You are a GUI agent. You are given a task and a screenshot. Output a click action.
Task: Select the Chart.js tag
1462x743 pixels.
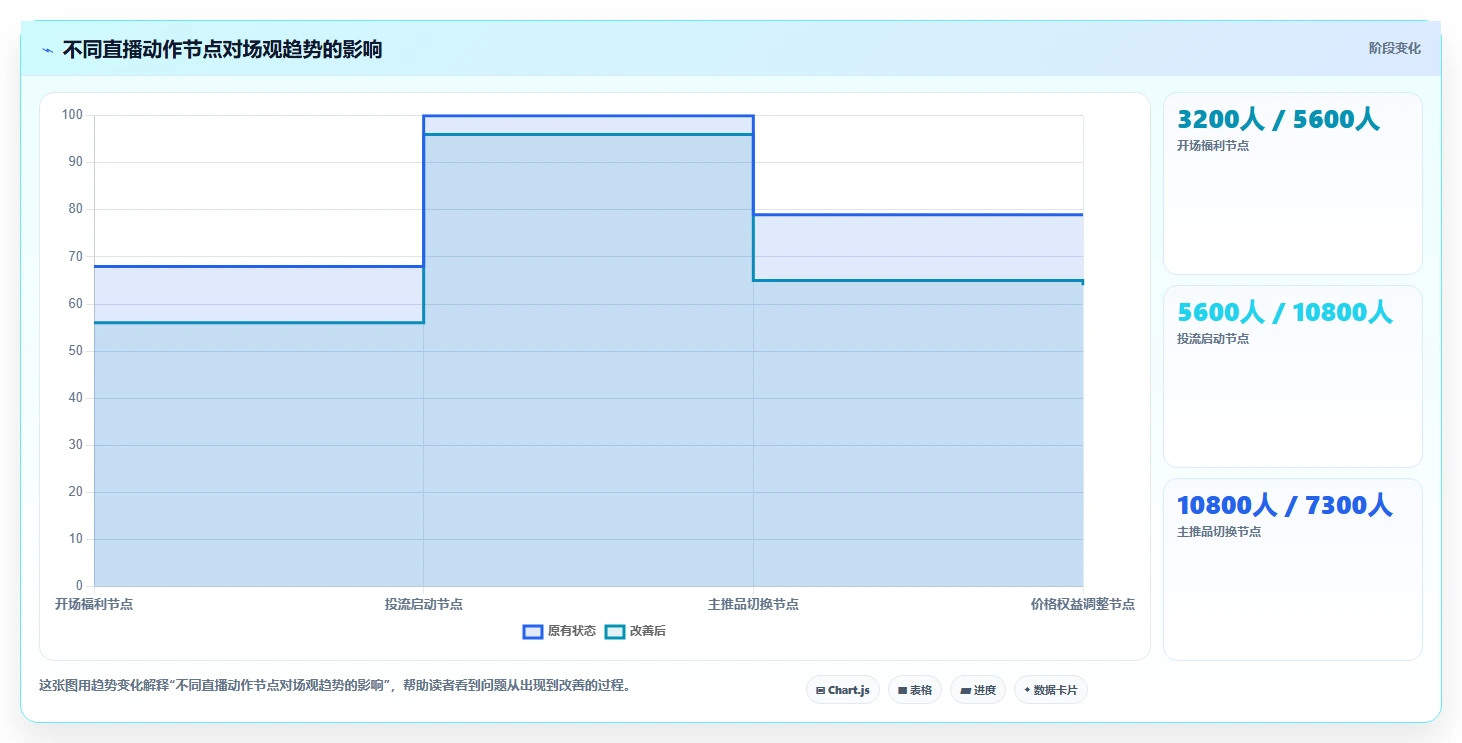coord(843,690)
